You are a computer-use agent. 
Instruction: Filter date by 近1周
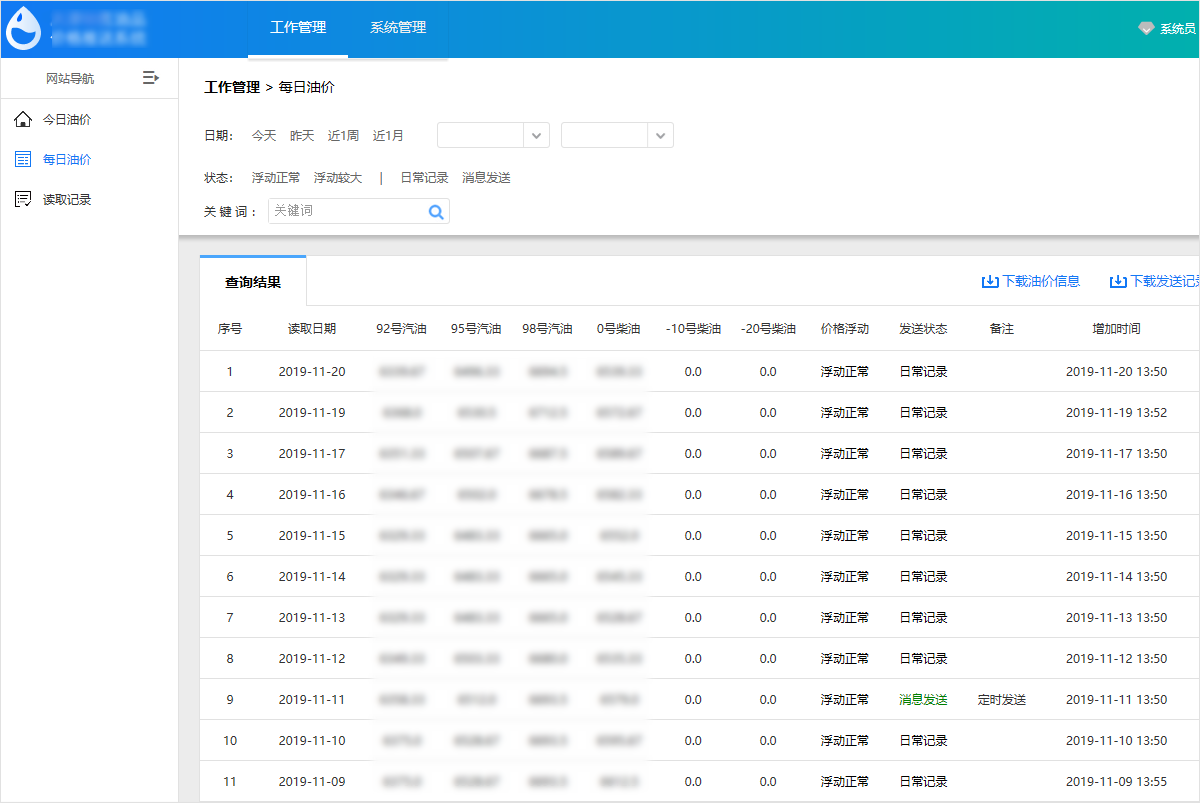[x=343, y=136]
